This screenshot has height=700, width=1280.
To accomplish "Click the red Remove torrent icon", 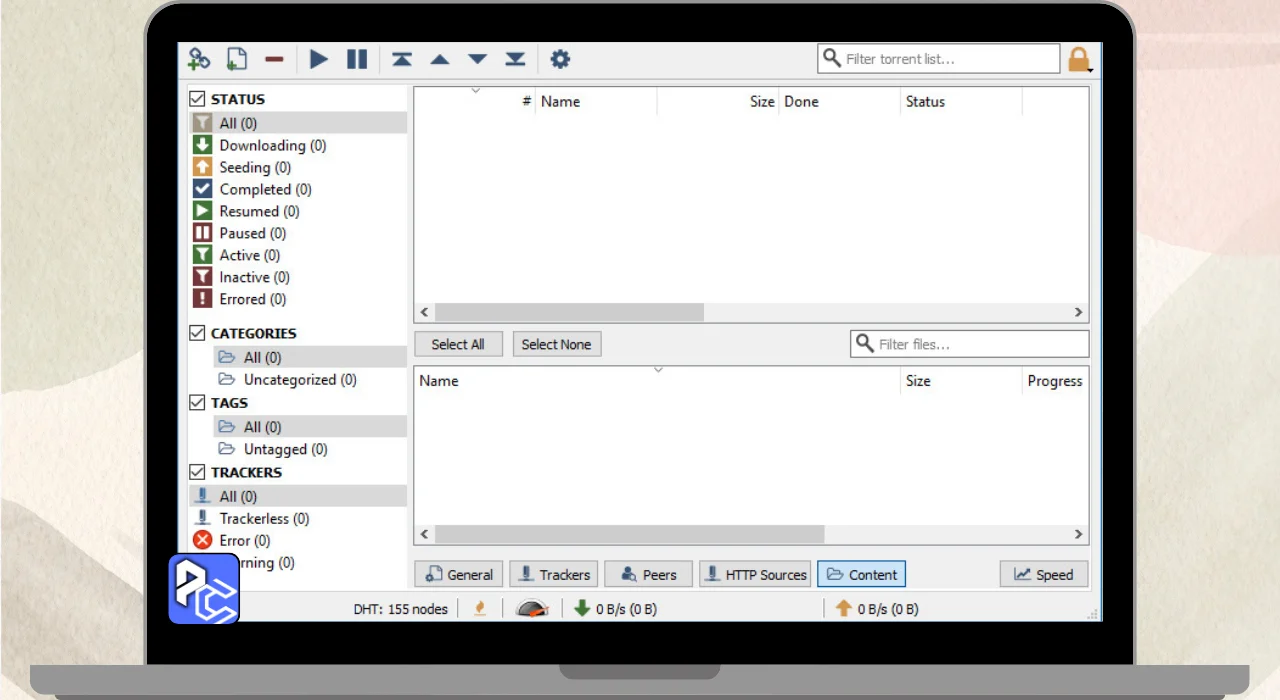I will click(274, 60).
